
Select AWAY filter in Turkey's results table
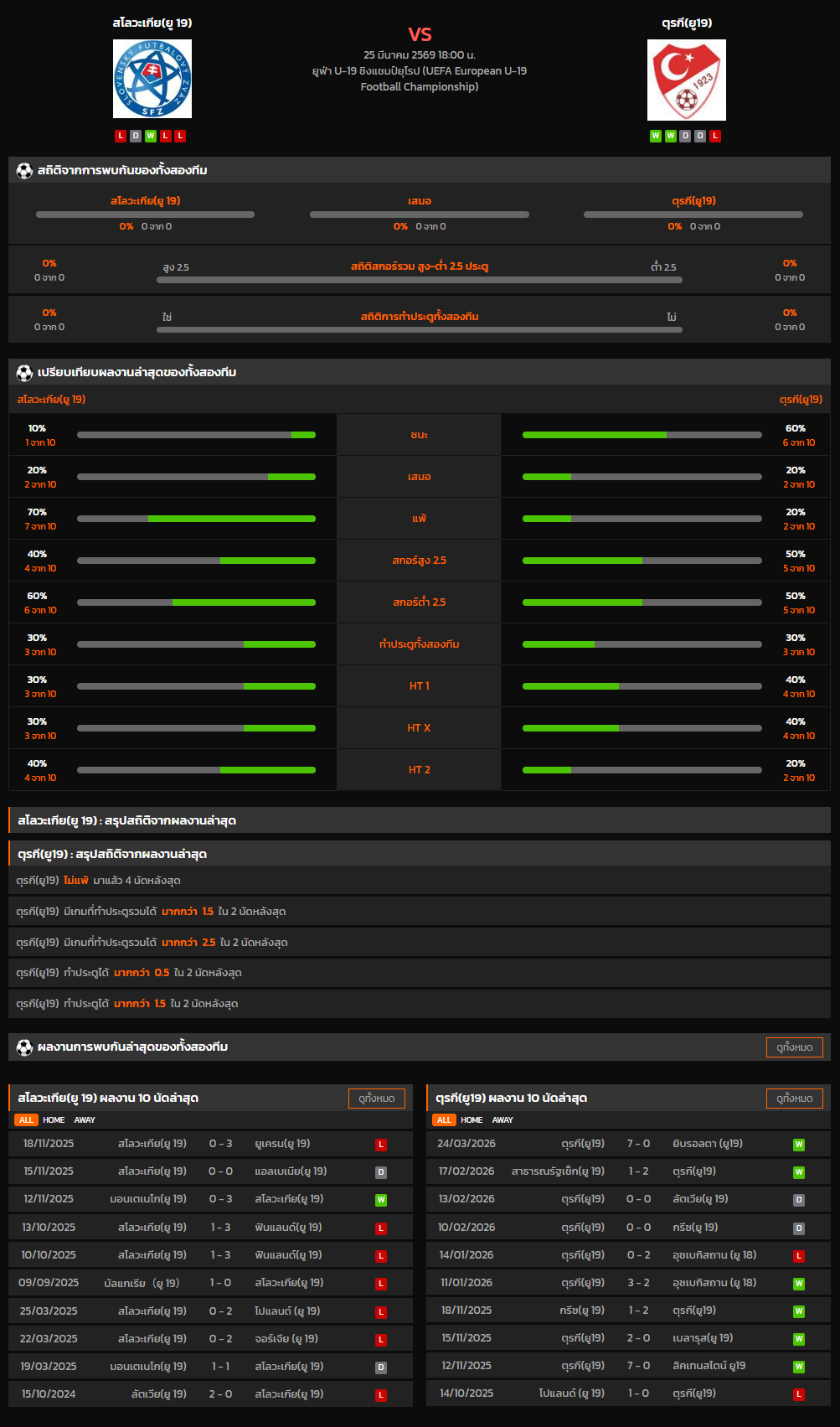coord(502,1120)
